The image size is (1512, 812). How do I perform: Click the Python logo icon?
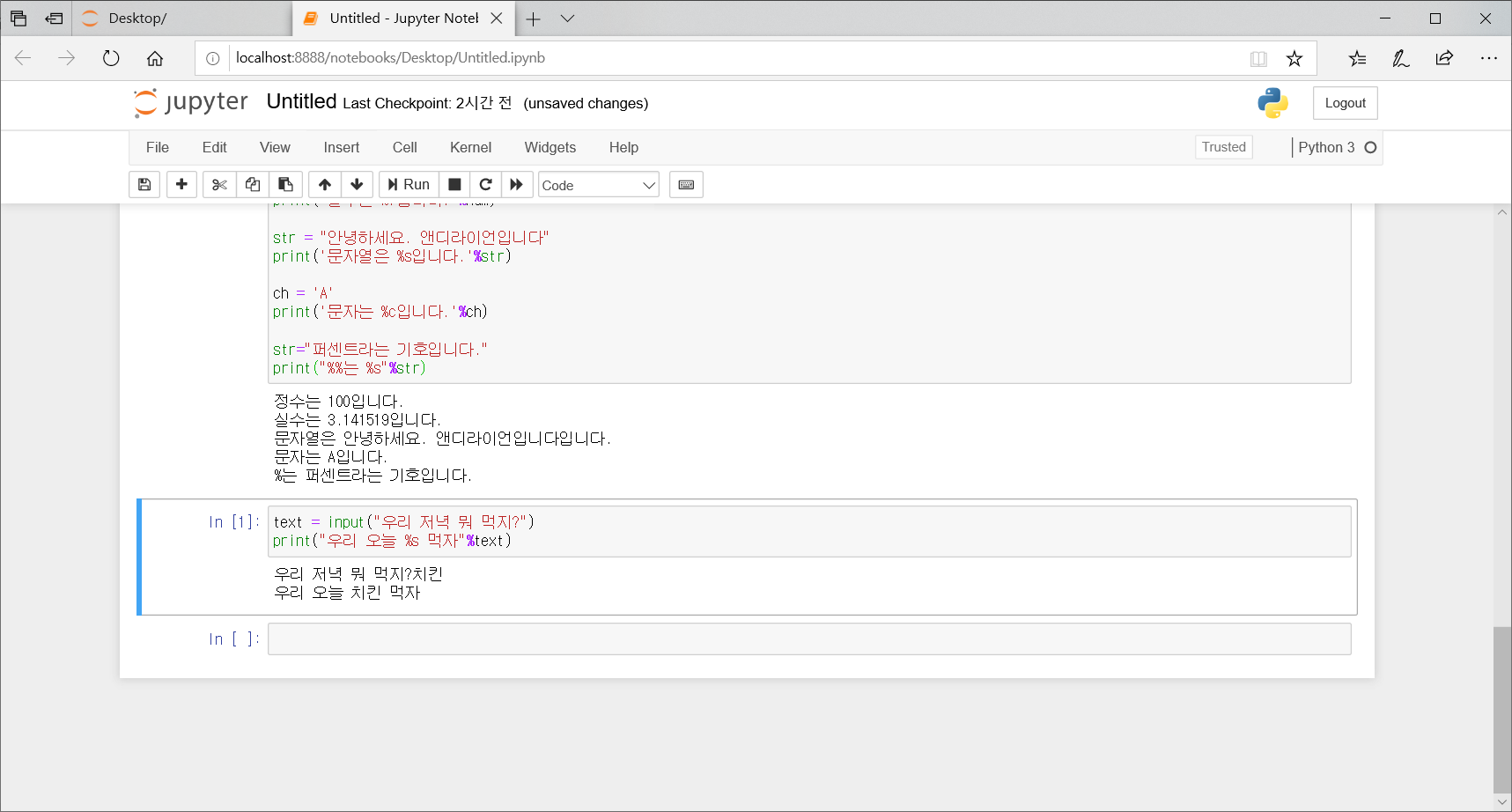1273,103
